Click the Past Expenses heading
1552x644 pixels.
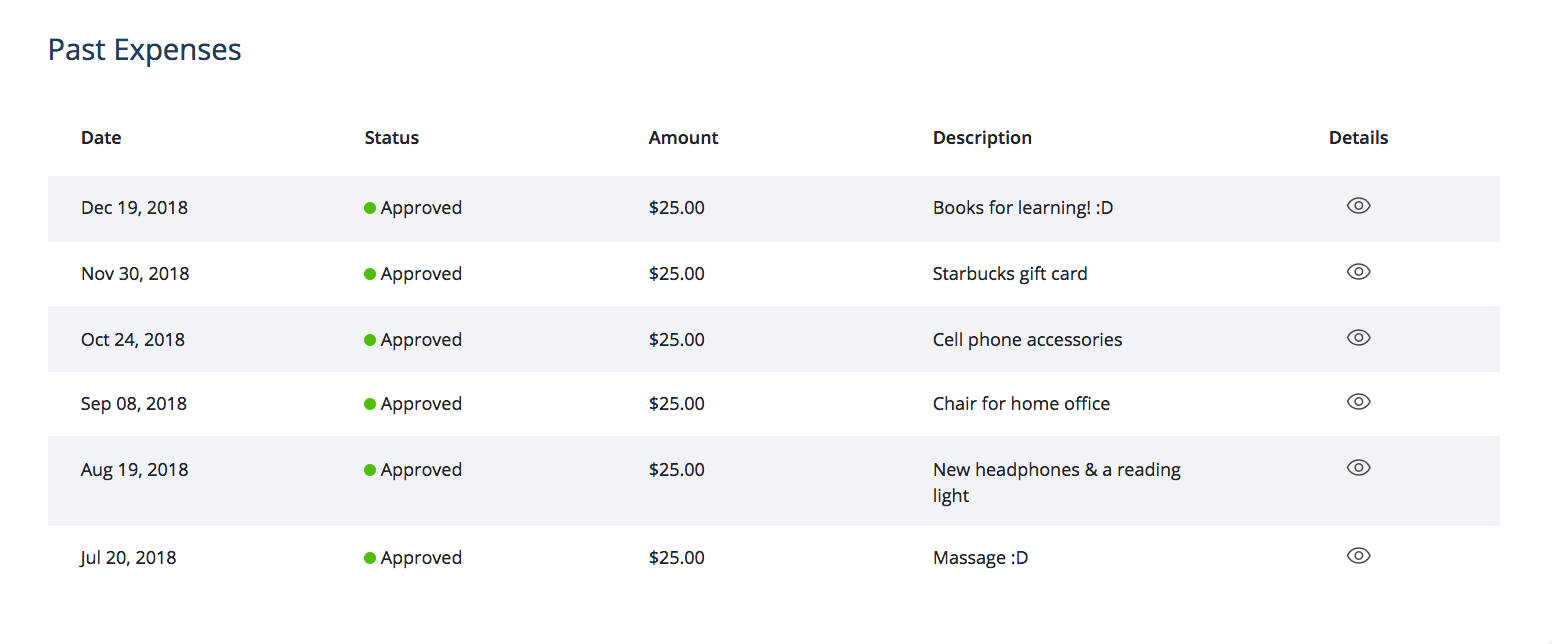145,50
